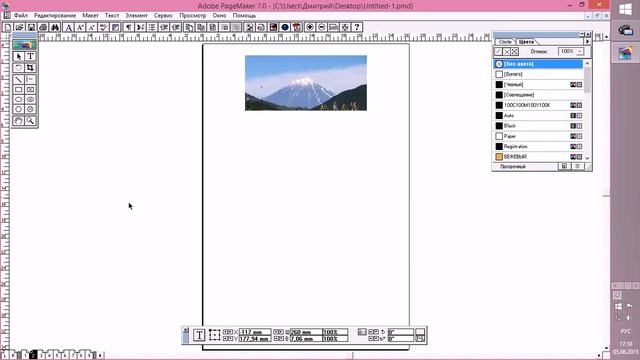Nudge rotation angle arrows in Control palette

point(373,332)
